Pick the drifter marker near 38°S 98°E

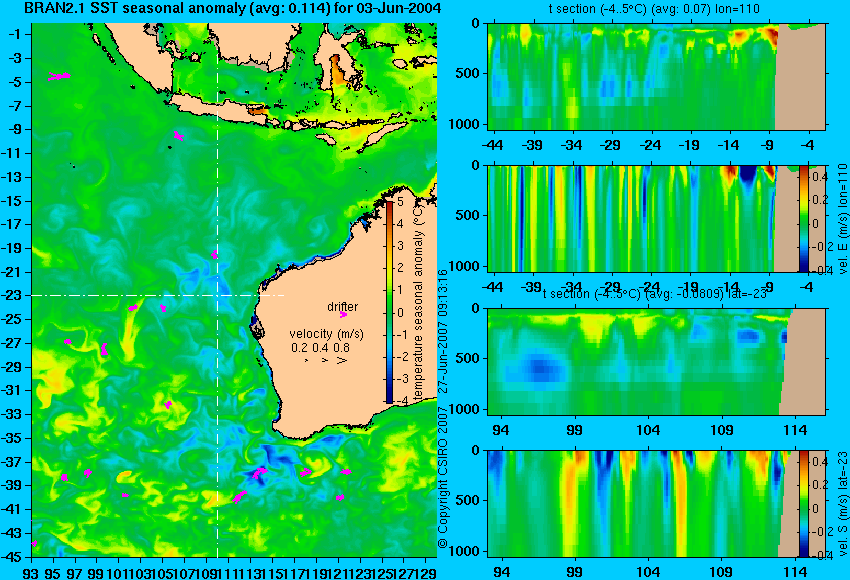[x=87, y=473]
